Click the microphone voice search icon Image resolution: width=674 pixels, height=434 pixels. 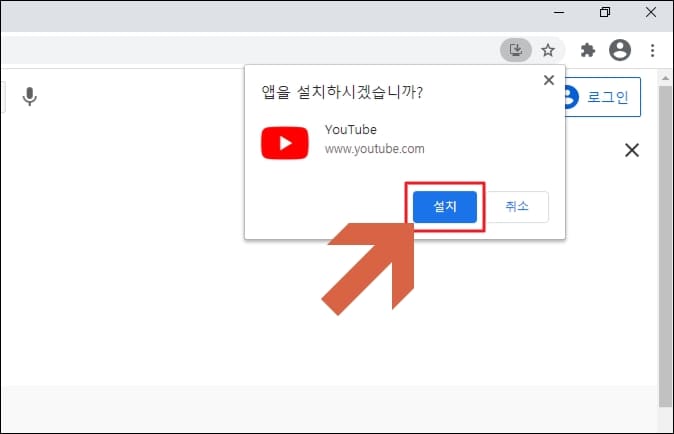30,96
